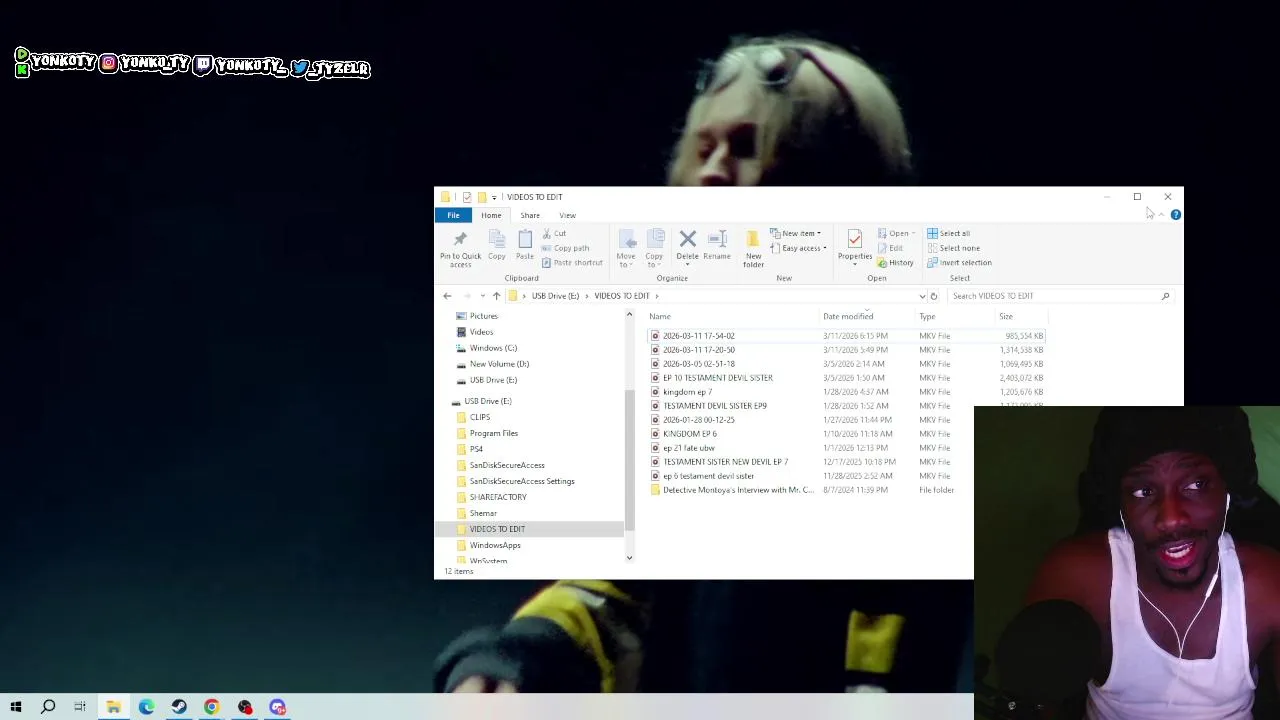Go back with left navigation arrow

click(447, 296)
